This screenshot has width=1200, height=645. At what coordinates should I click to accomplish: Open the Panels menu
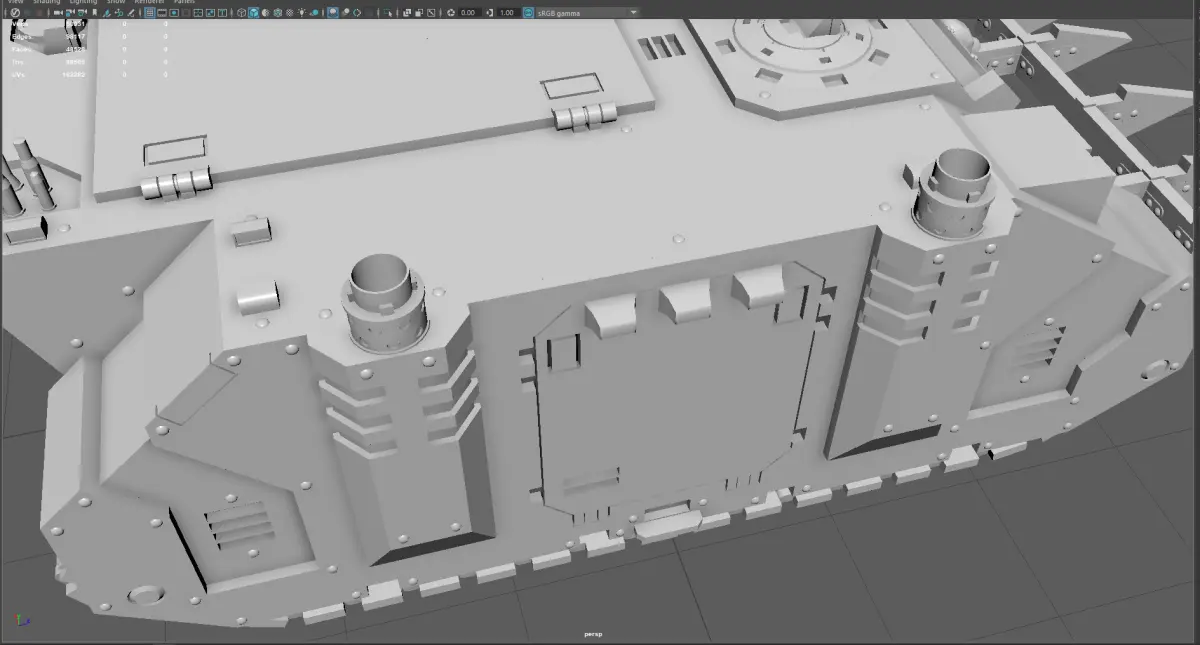coord(184,3)
